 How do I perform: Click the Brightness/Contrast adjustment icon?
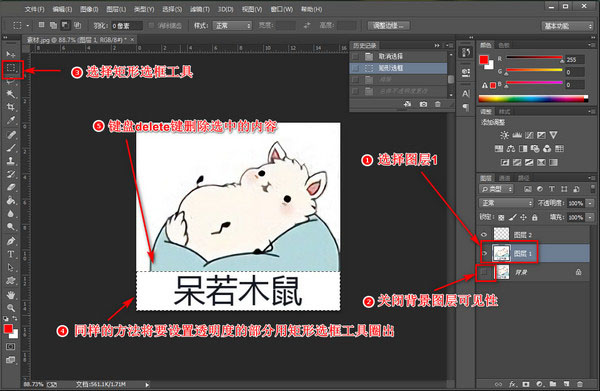504,135
